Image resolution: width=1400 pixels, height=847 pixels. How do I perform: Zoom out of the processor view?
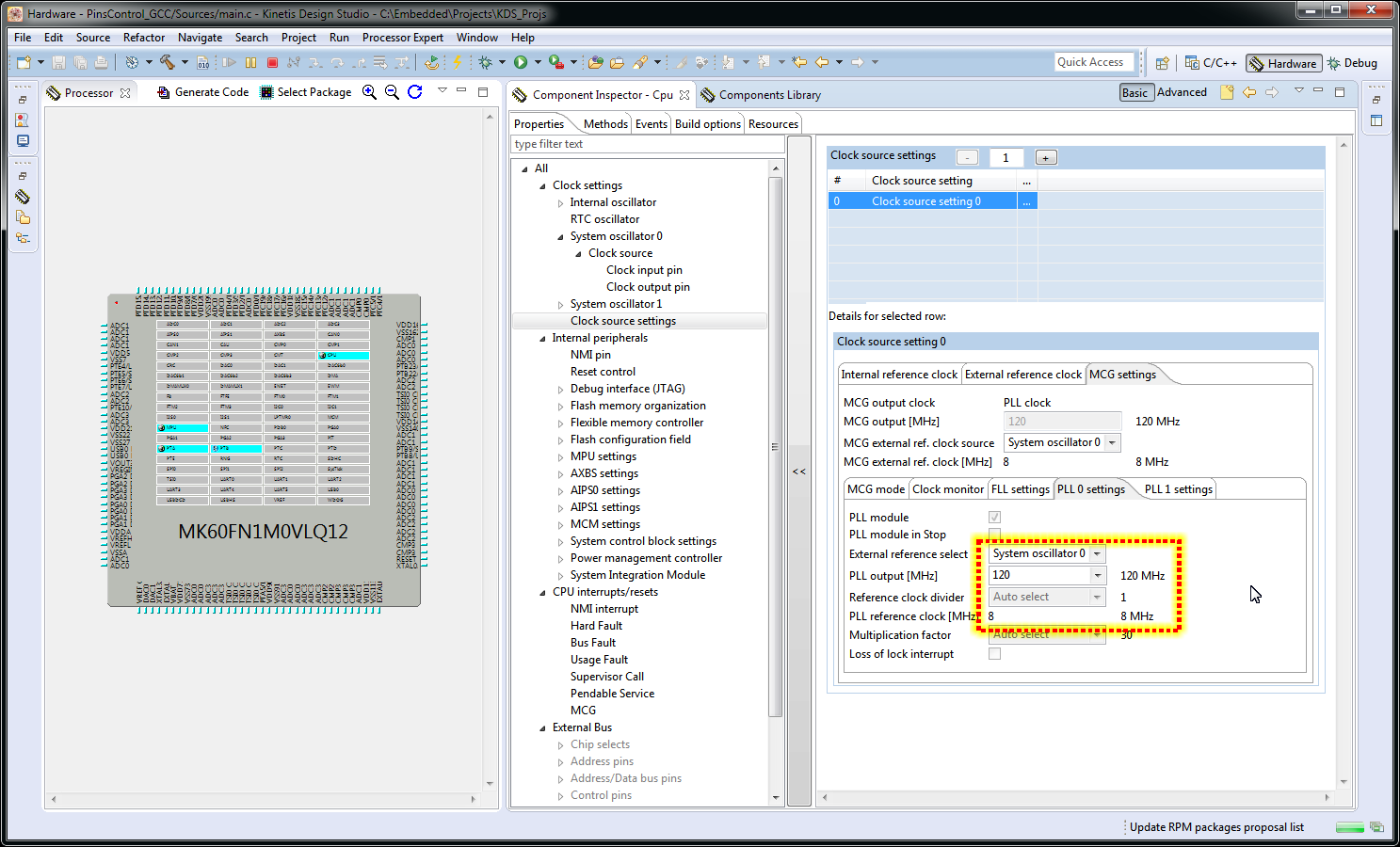click(392, 92)
